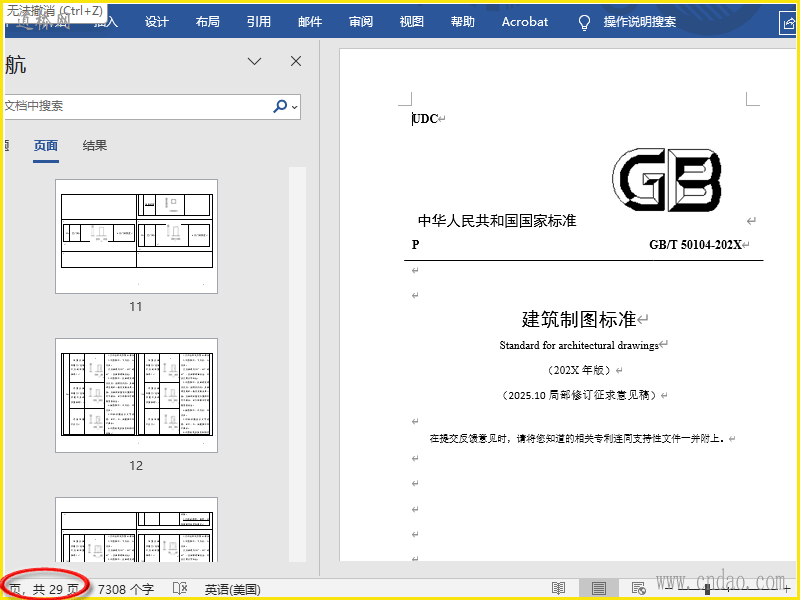Image resolution: width=800 pixels, height=600 pixels.
Task: Click the share icon in ribbon corner
Action: (x=788, y=23)
